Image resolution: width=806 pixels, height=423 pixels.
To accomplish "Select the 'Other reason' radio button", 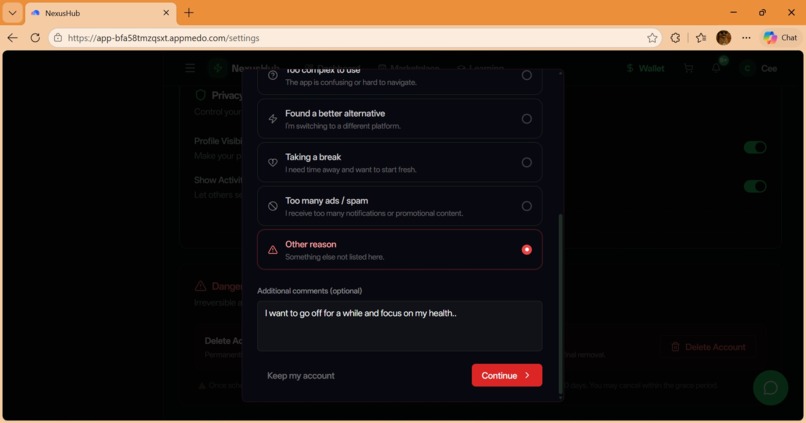I will pyautogui.click(x=526, y=250).
